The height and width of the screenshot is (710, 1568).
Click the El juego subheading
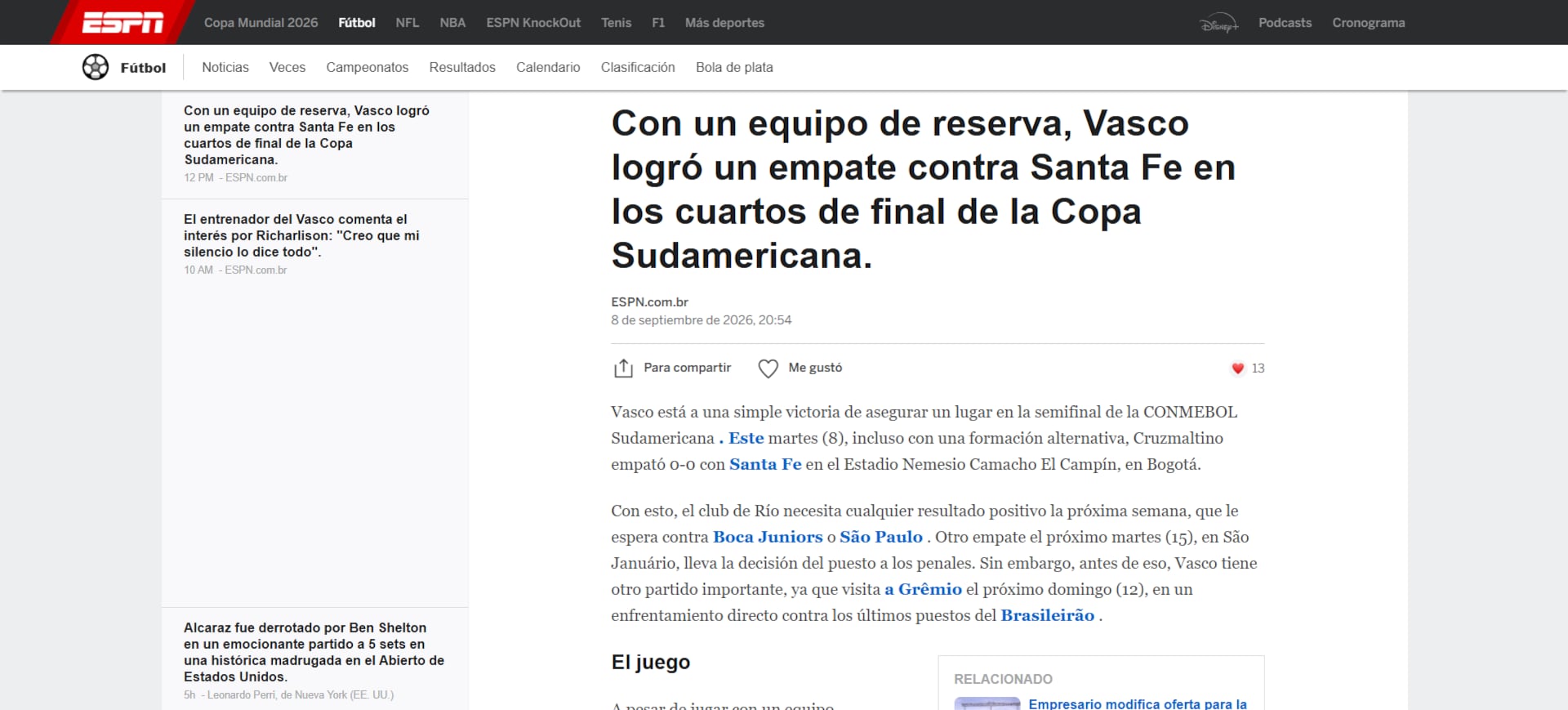tap(650, 662)
